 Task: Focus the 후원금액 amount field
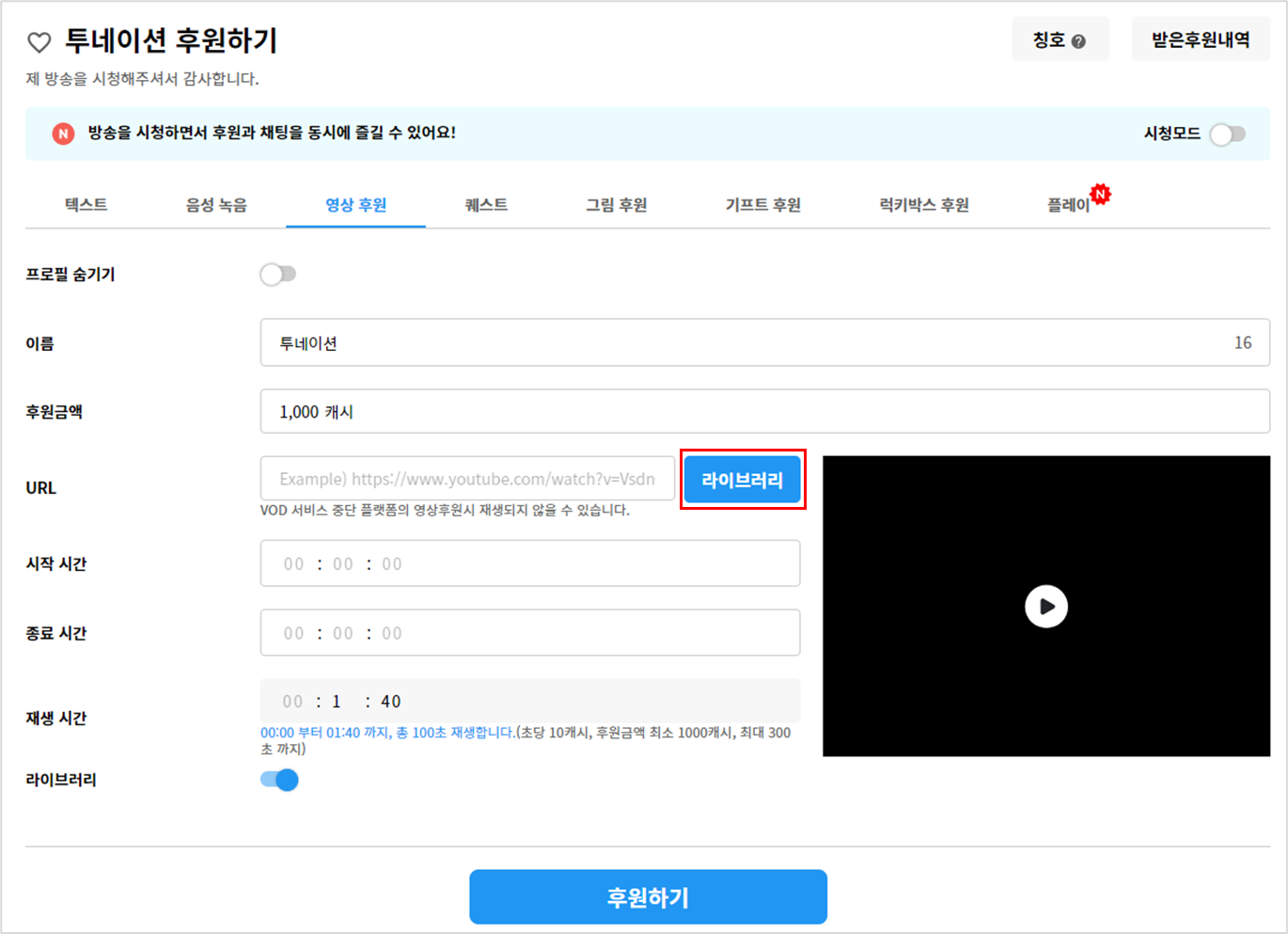point(764,412)
